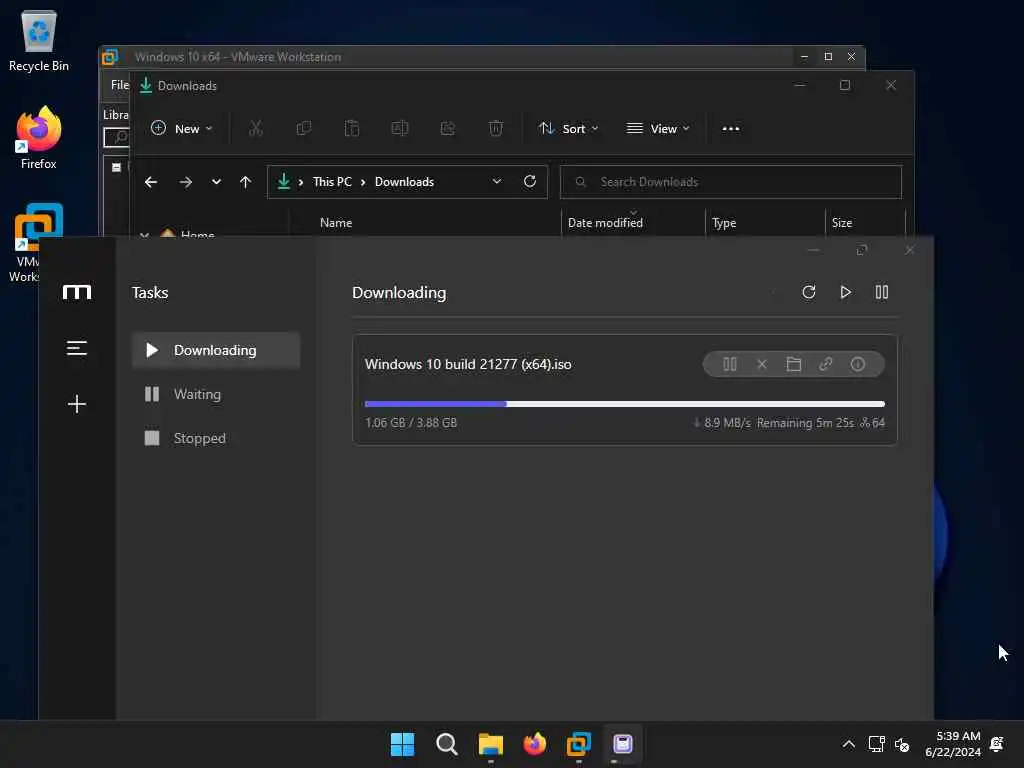Open the Sort dropdown in explorer
Screen dimensions: 1024x768
pos(568,129)
